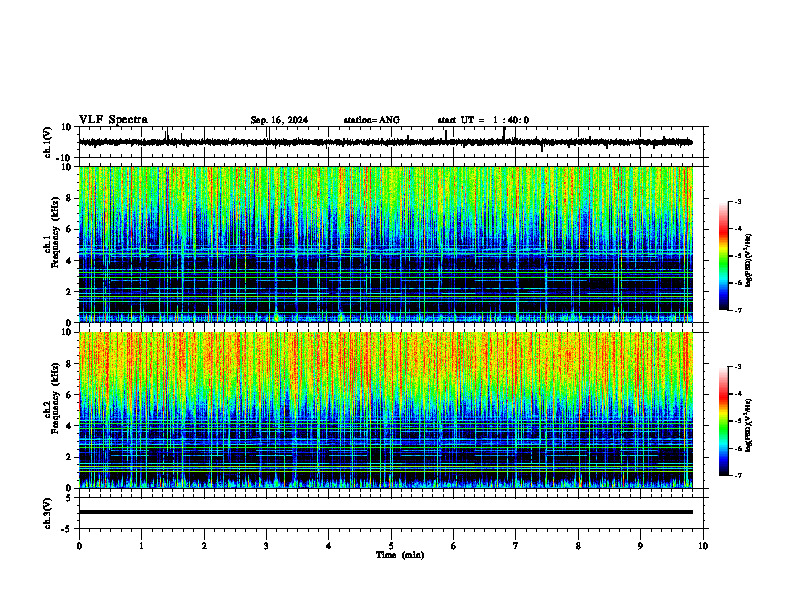Click the "-3" label on ch.1 color scale
Image resolution: width=792 pixels, height=612 pixels.
(738, 201)
